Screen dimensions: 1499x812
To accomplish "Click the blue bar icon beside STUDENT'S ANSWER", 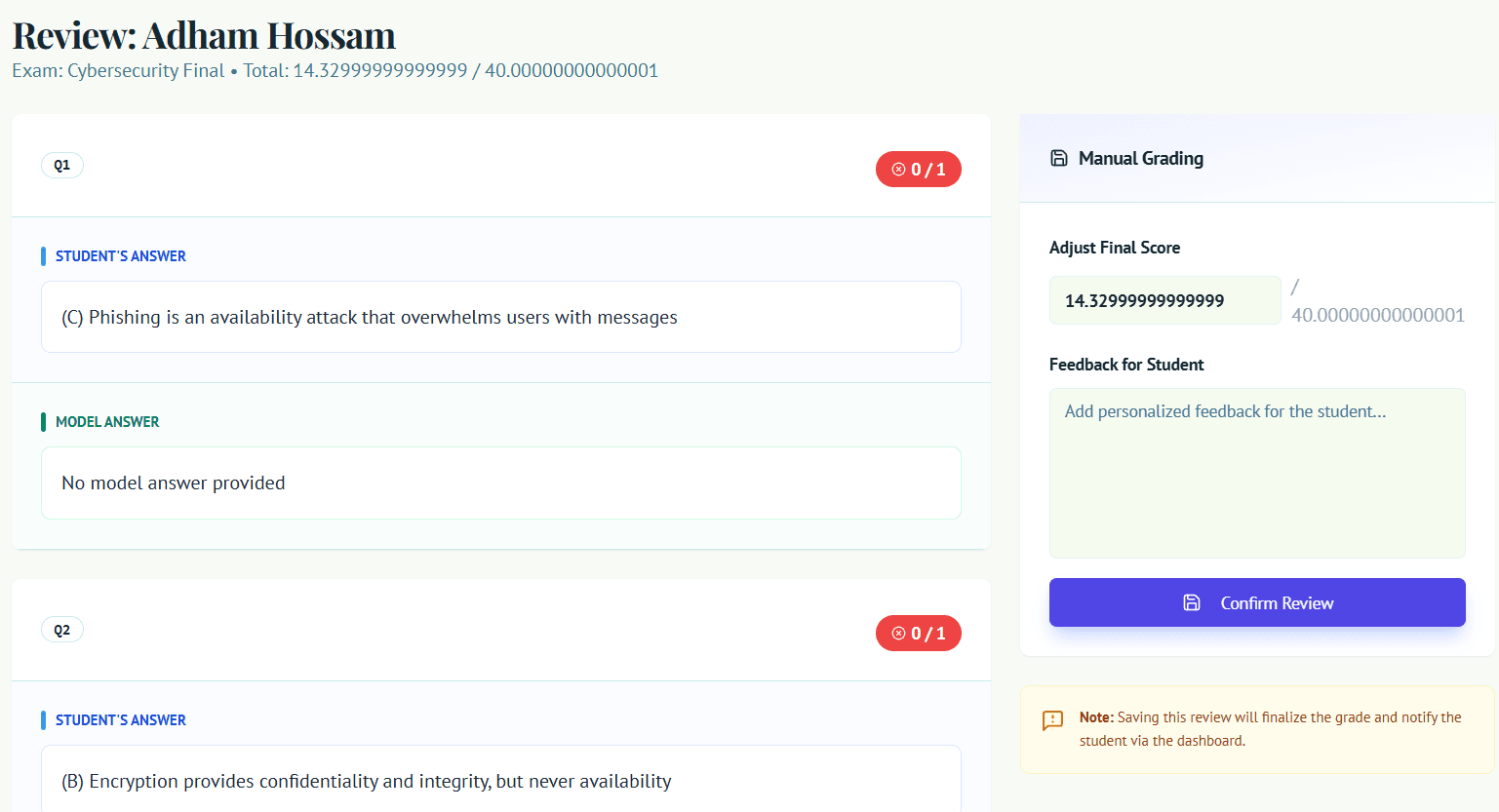I will click(44, 255).
